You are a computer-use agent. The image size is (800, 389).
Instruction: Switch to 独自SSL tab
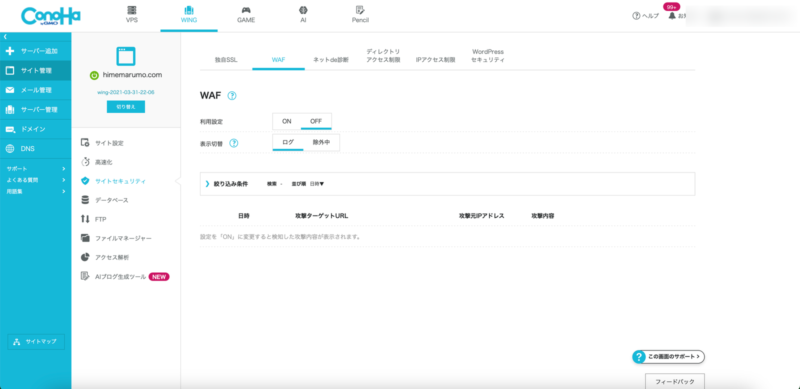click(x=226, y=60)
